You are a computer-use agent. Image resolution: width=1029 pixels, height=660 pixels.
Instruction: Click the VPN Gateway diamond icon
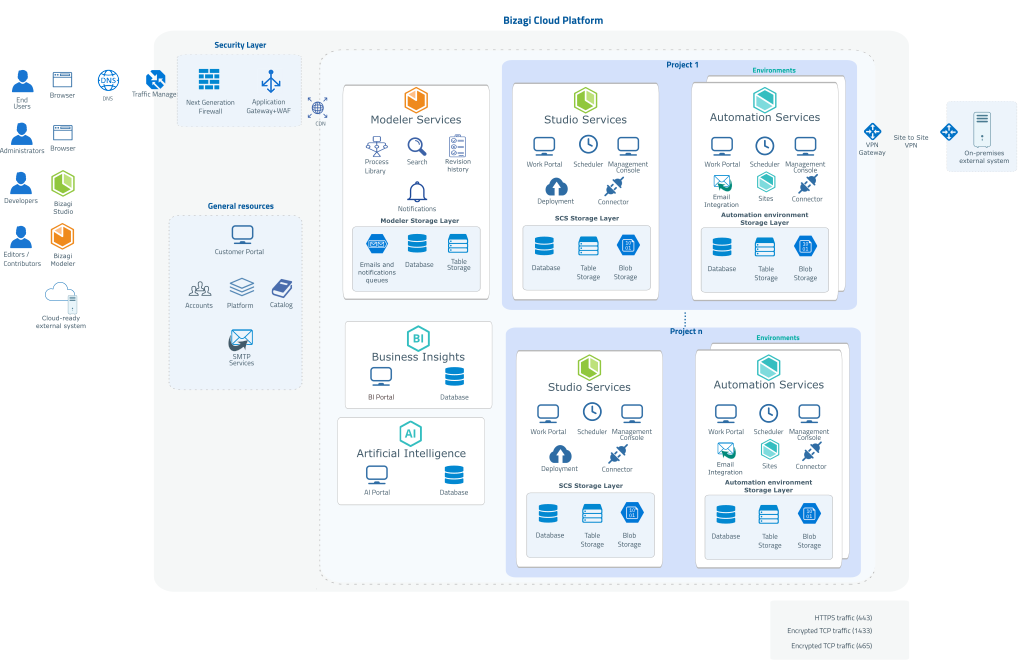[872, 131]
